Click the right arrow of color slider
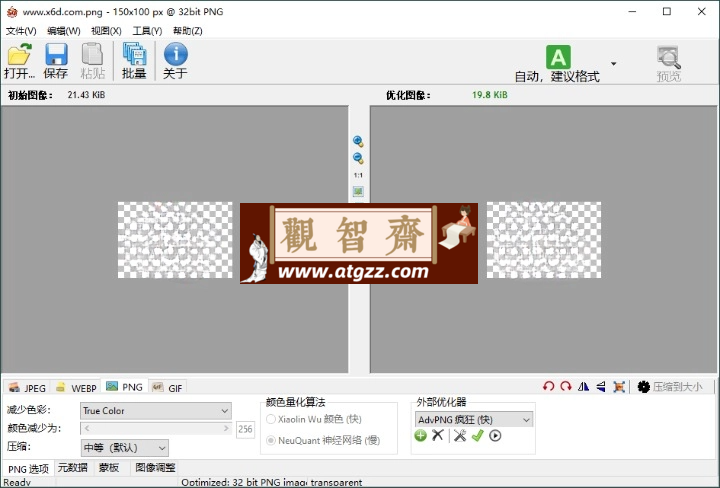This screenshot has width=720, height=488. point(225,428)
